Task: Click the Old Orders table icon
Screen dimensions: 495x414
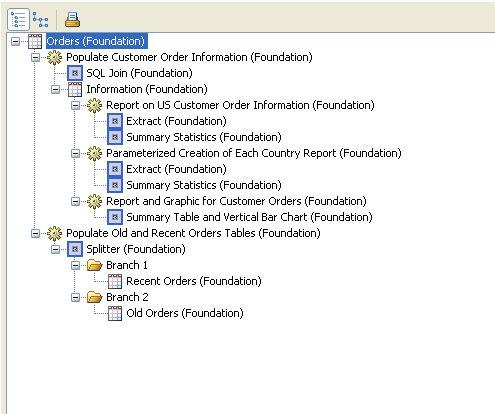Action: click(x=115, y=313)
